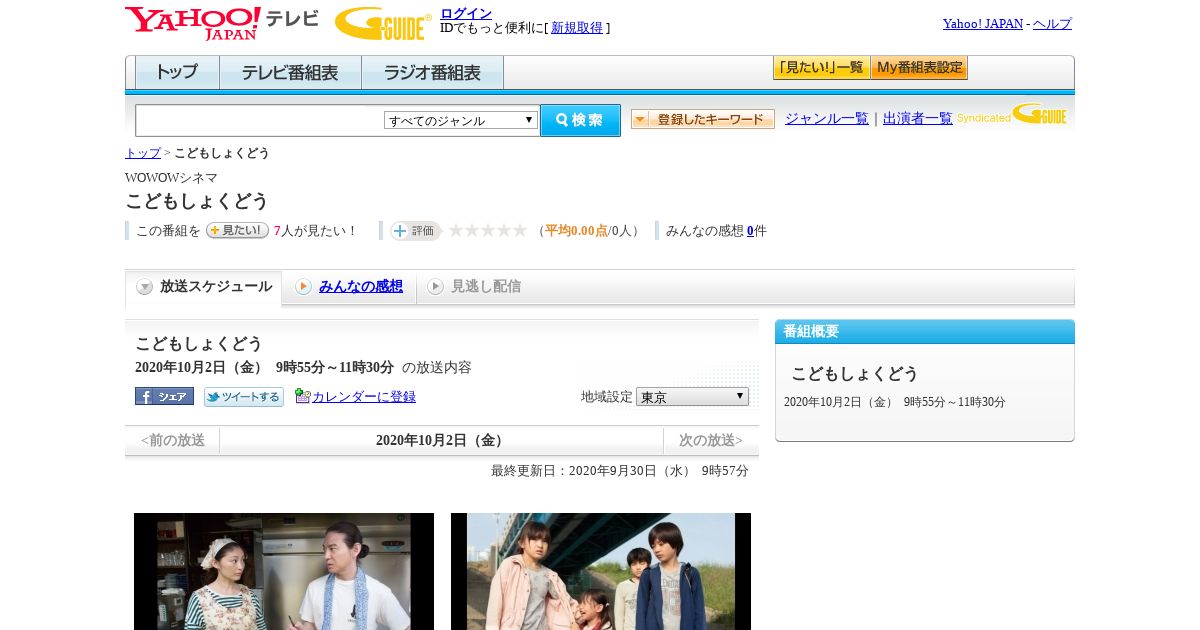Click the 2020年10月2日（金） date bar text
1200x630 pixels.
[441, 440]
